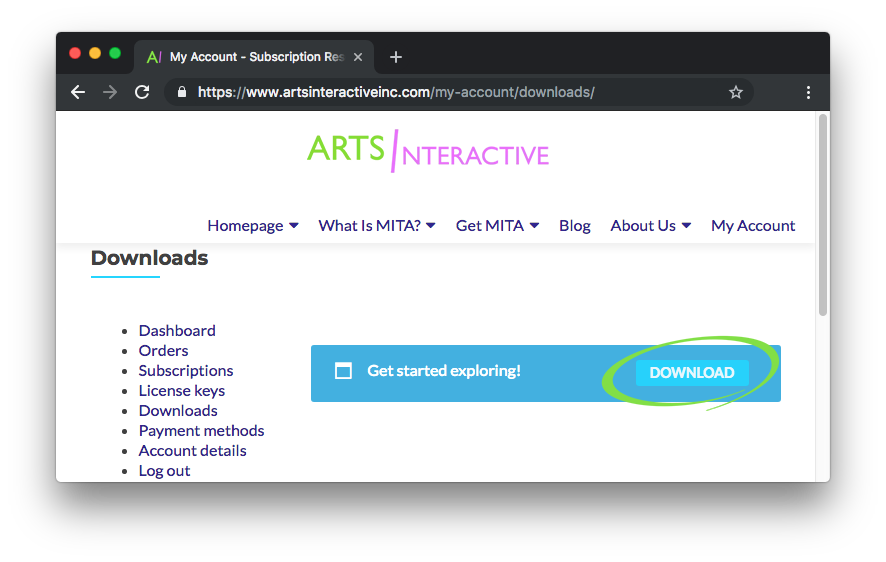Open the Blog menu item

[575, 226]
